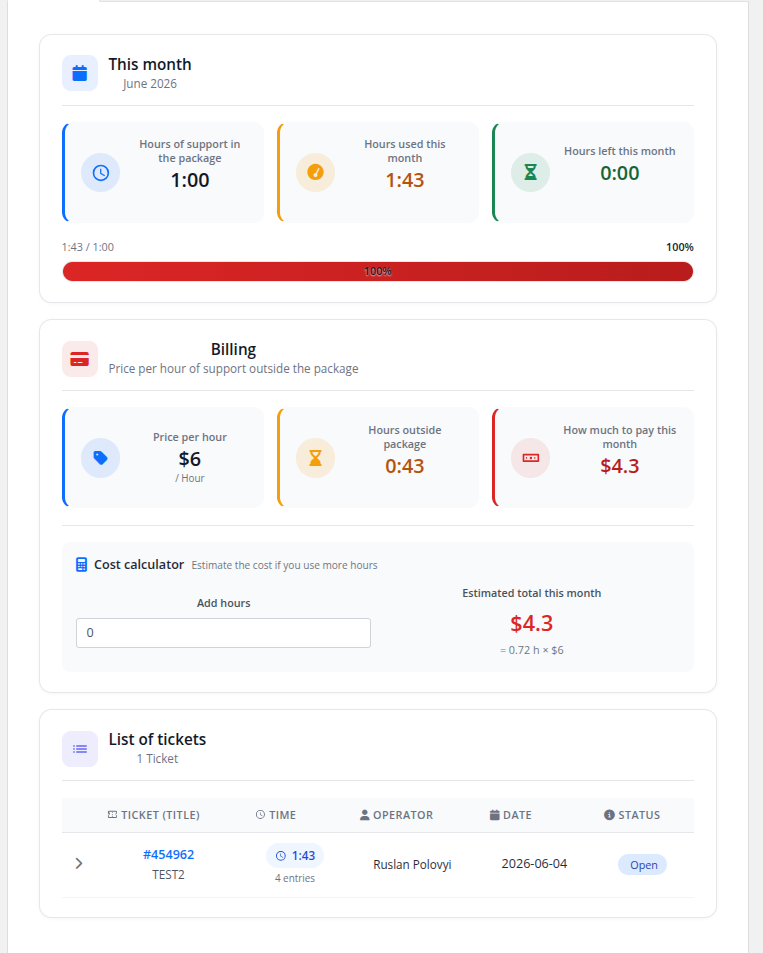Click the TIME column header
This screenshot has height=953, width=763.
275,815
